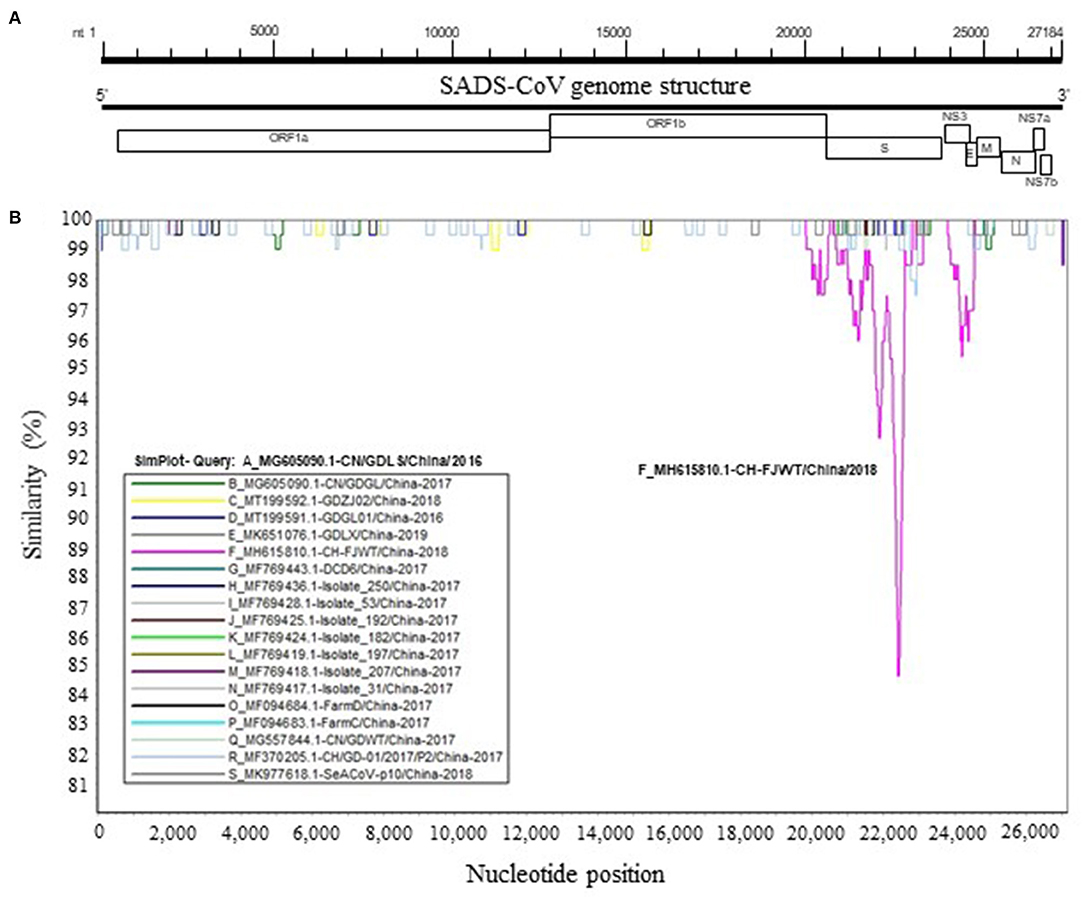Screen dimensions: 1084x900
Task: Click the green line swatch for B_MG605090.1
Action: click(177, 483)
